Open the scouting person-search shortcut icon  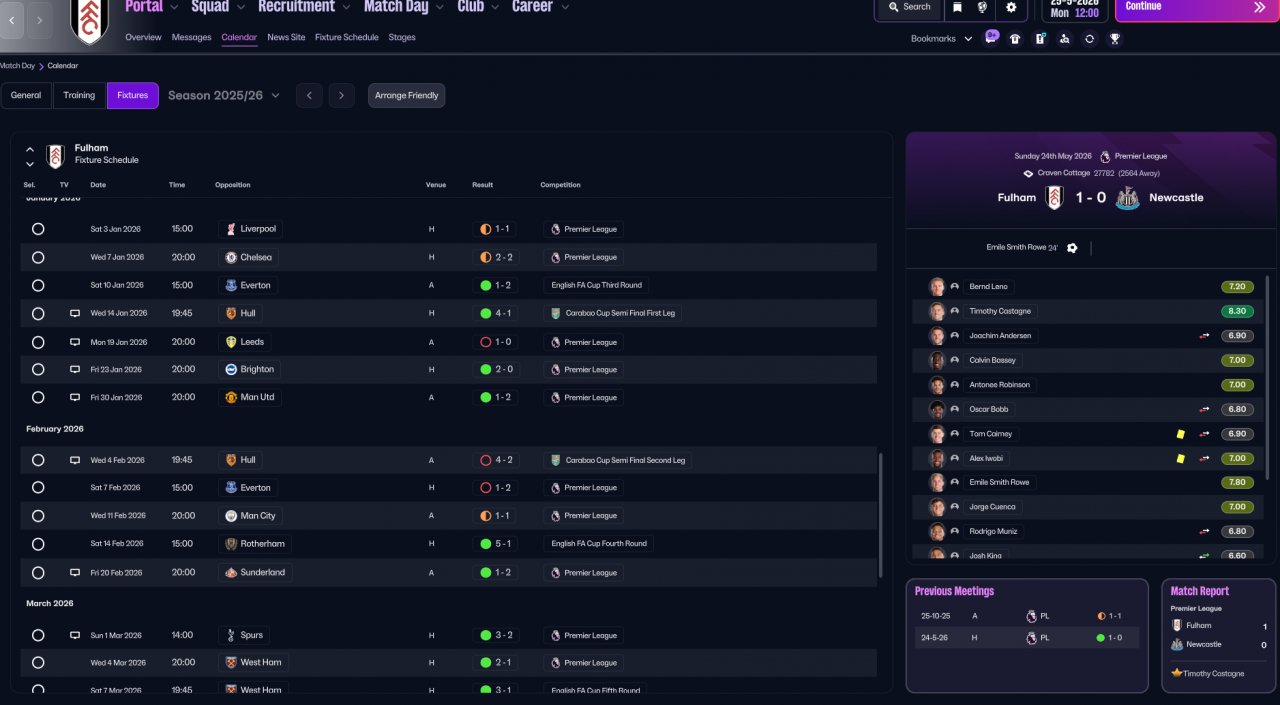pyautogui.click(x=1064, y=39)
